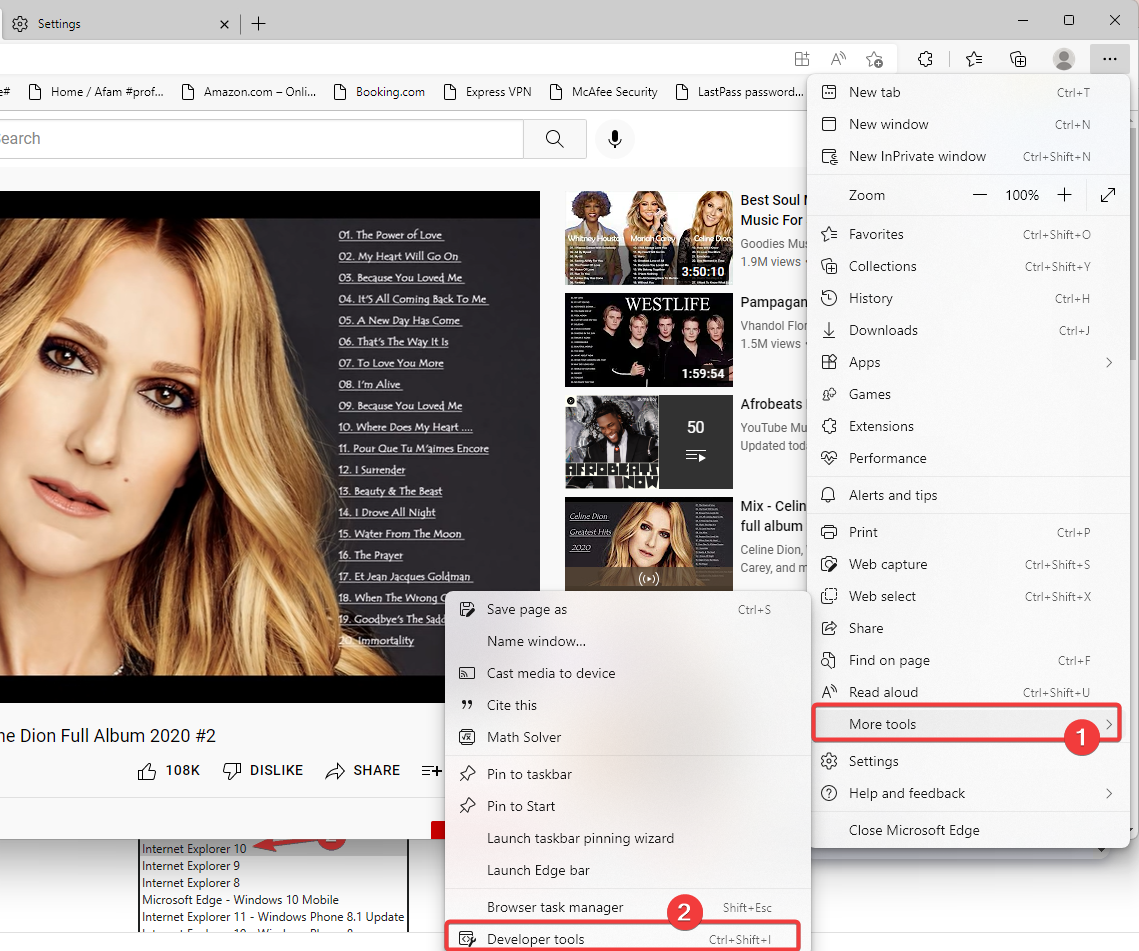Open the Settings and more ellipsis menu
This screenshot has height=951, width=1139.
(x=1109, y=59)
